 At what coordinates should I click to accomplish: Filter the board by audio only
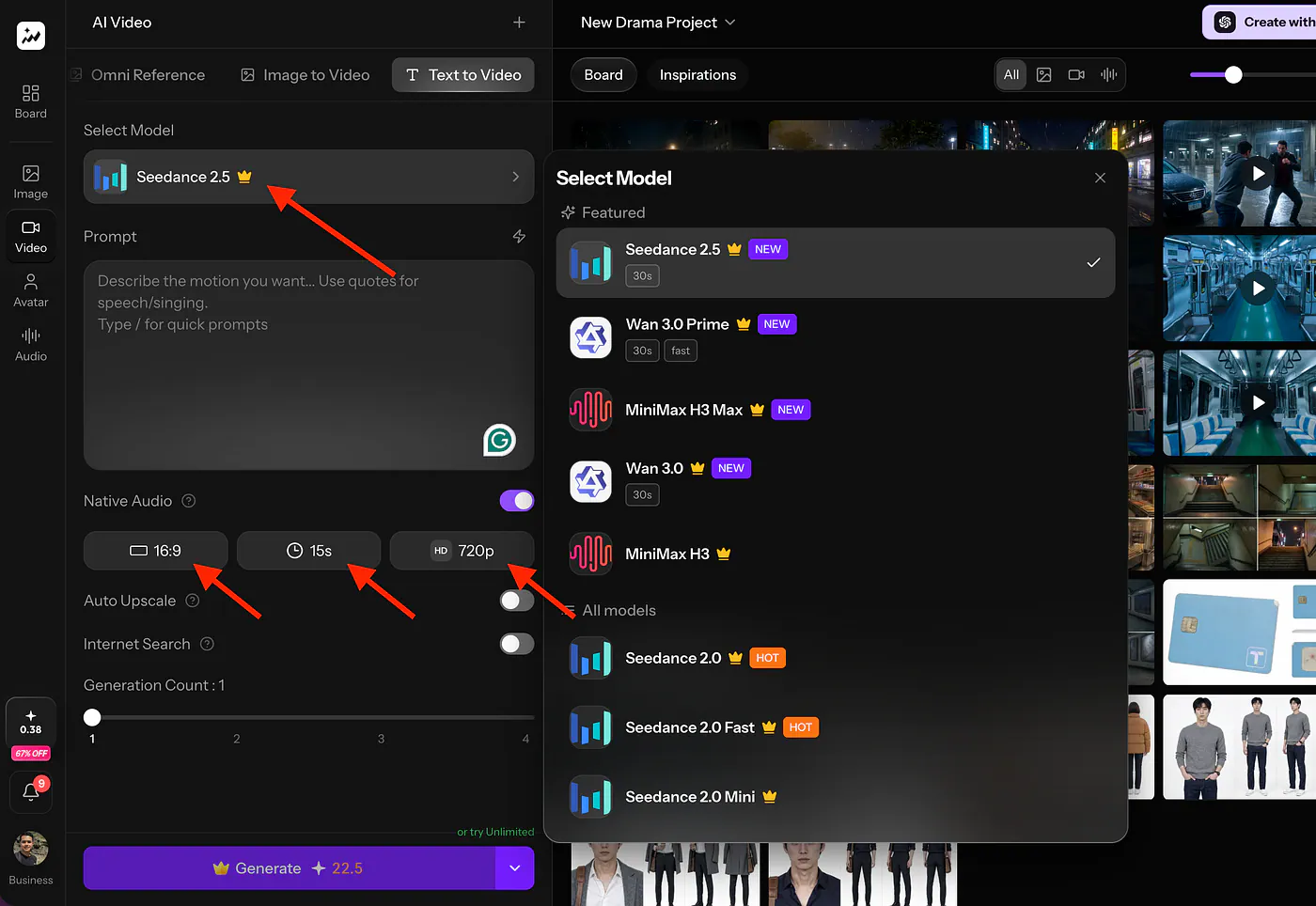click(x=1109, y=75)
